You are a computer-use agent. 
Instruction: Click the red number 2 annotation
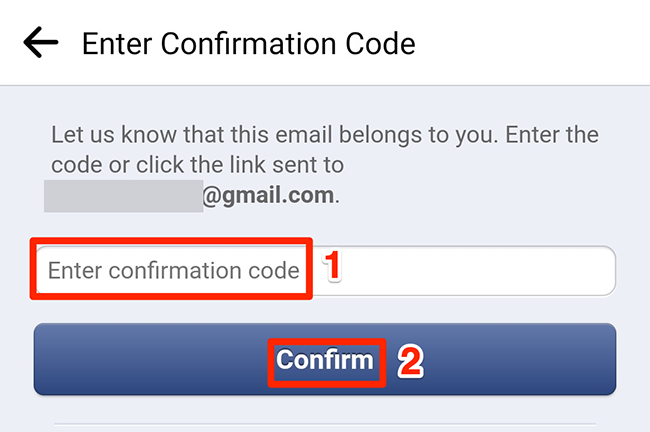[410, 362]
